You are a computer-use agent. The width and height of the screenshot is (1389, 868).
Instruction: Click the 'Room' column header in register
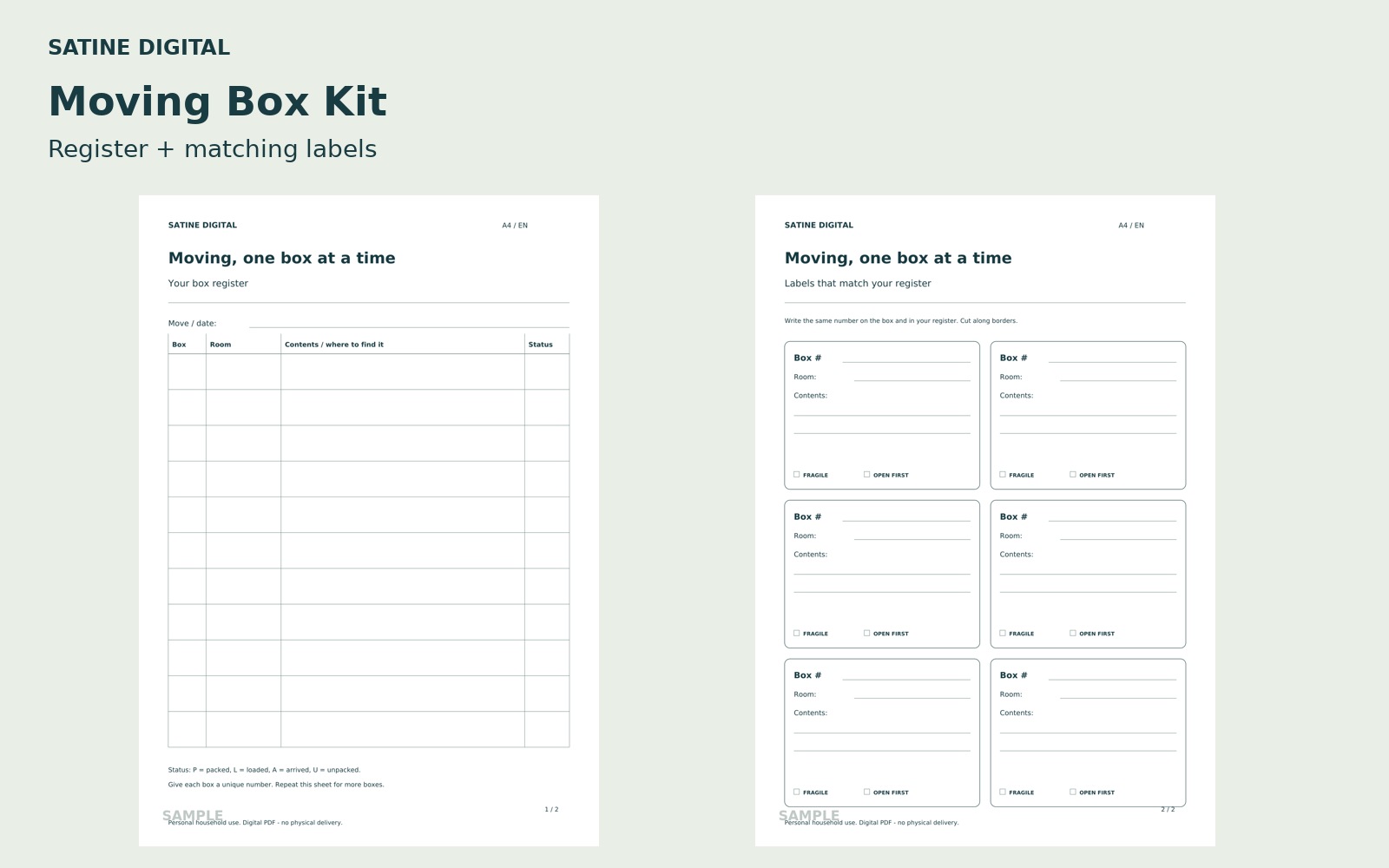(221, 345)
